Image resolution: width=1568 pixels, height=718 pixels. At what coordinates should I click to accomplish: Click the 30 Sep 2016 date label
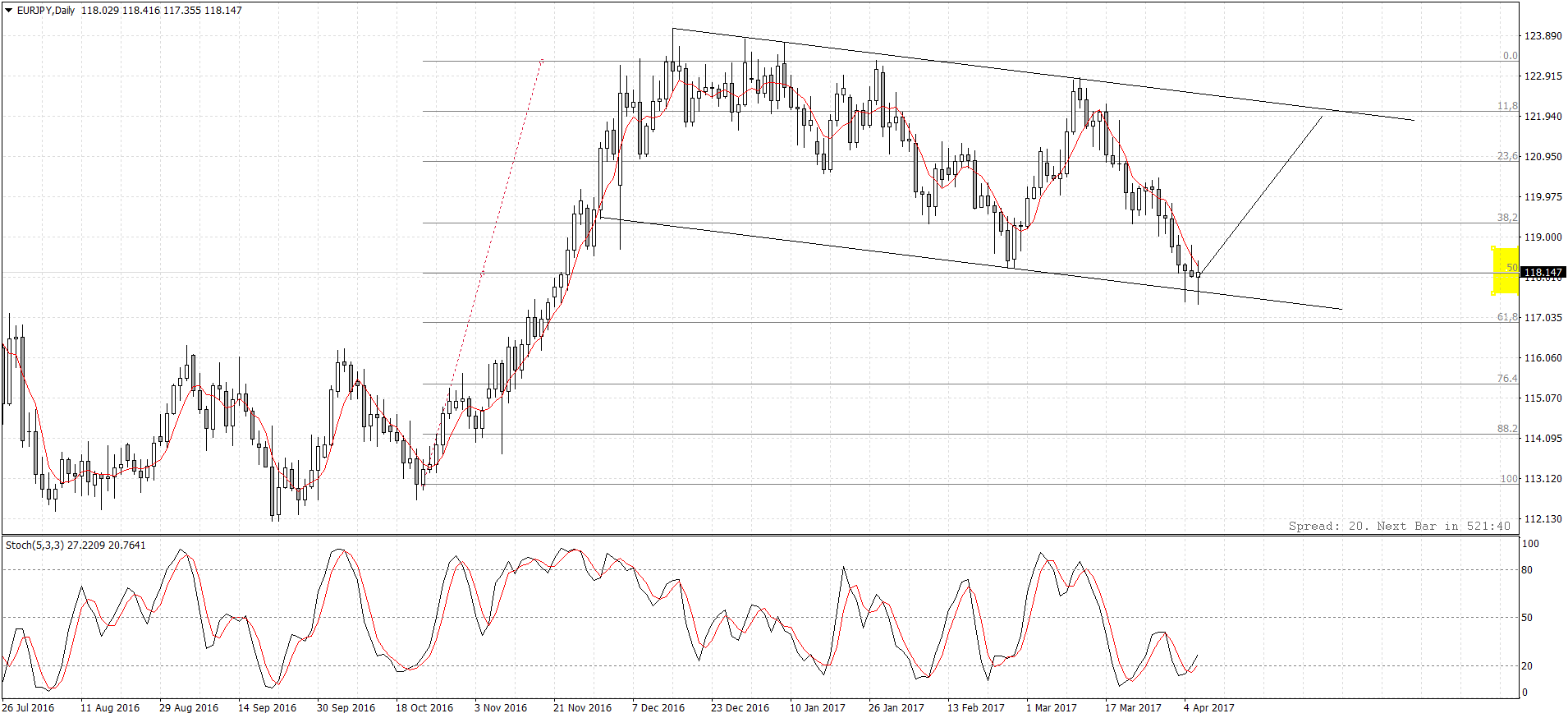[346, 708]
